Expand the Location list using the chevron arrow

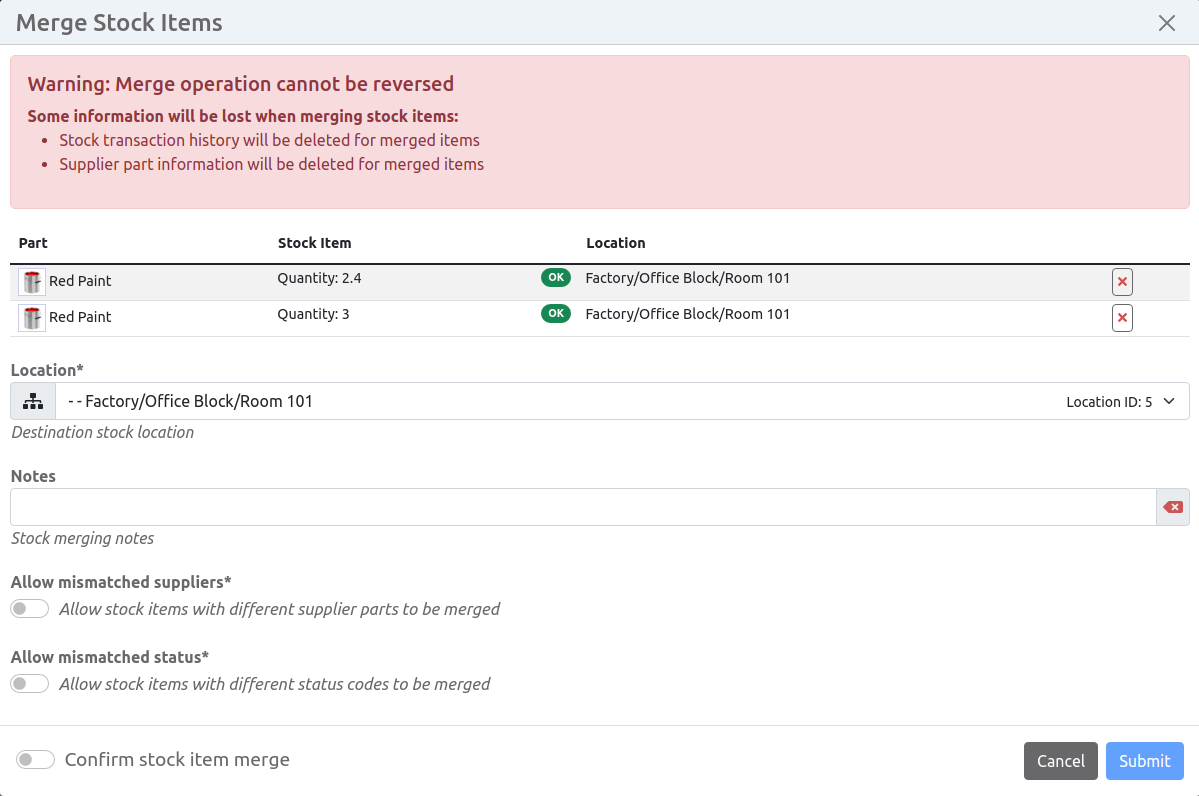pyautogui.click(x=1169, y=401)
